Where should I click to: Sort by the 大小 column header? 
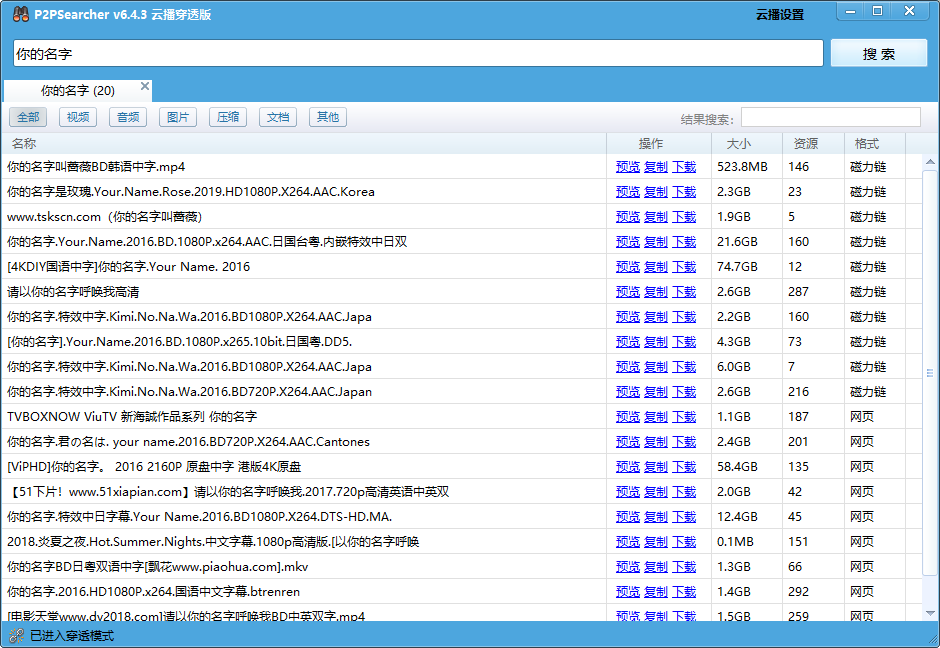(x=746, y=144)
